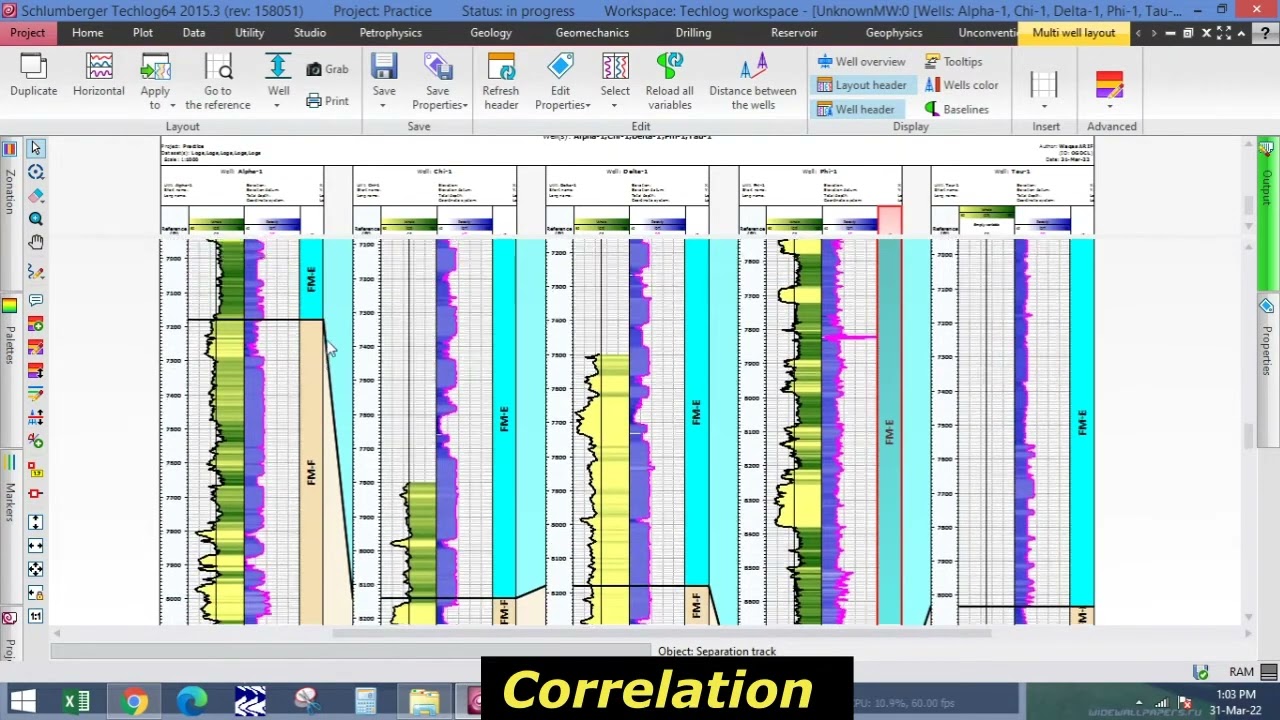Click Distance between the wells
The image size is (1280, 720).
[x=753, y=81]
